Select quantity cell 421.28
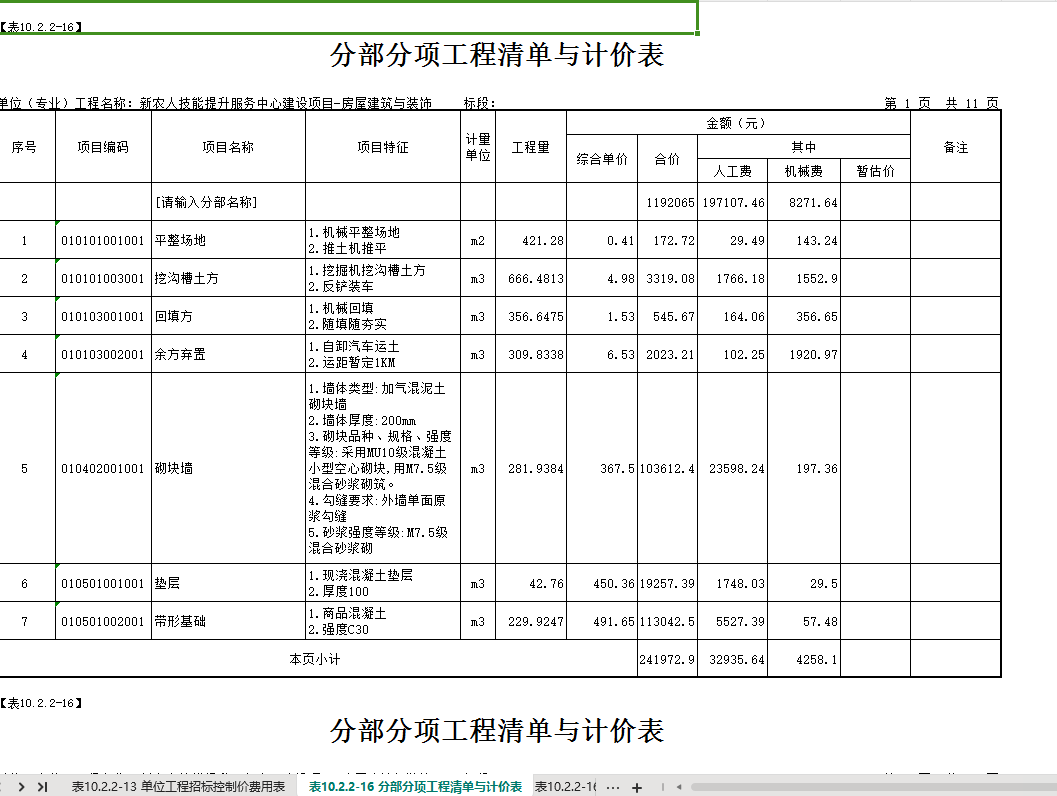Viewport: 1057px width, 796px height. coord(531,241)
